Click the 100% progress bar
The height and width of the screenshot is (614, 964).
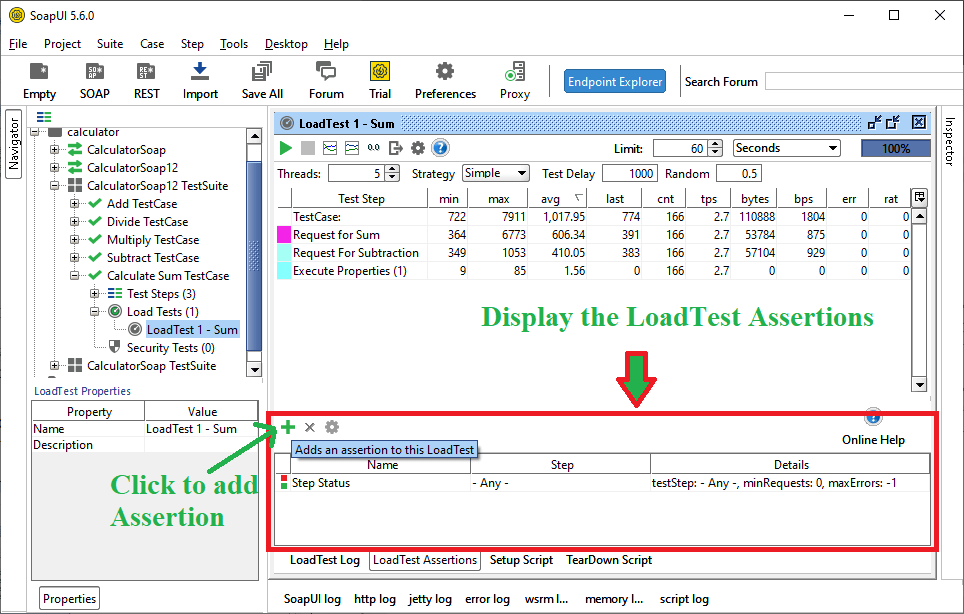coord(896,148)
